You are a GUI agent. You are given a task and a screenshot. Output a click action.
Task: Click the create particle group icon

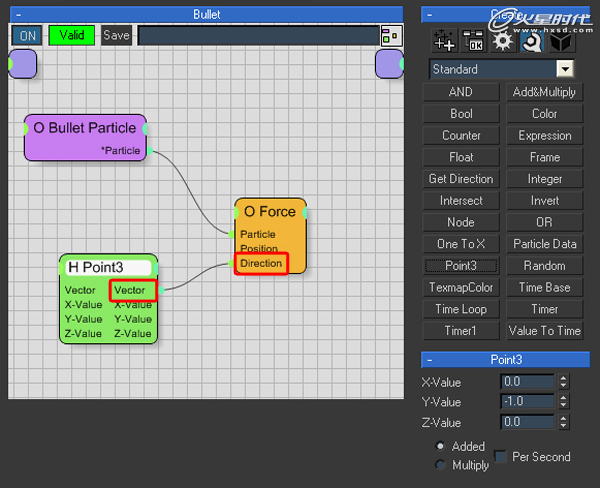[x=444, y=40]
